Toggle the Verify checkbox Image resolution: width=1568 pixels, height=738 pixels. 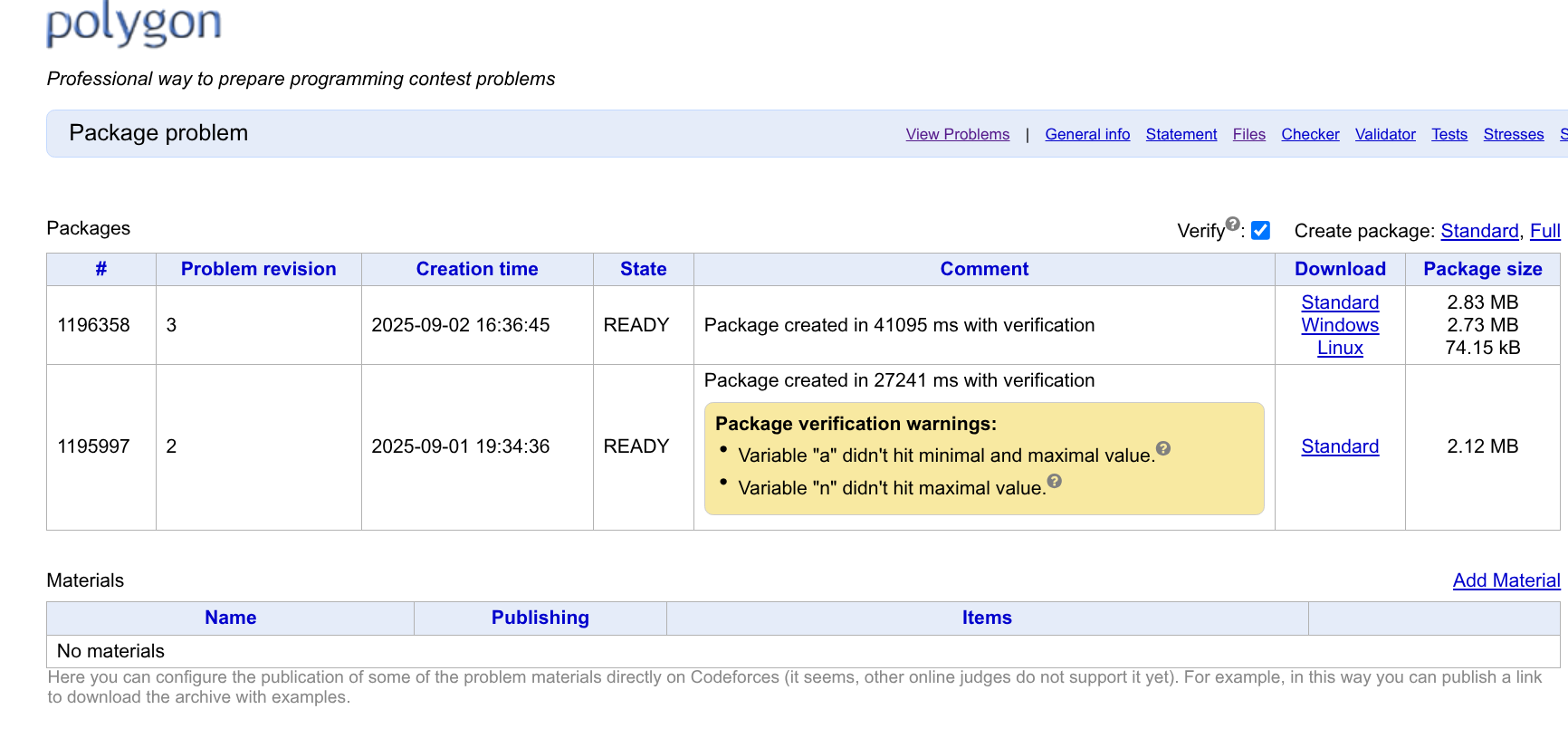click(x=1260, y=231)
